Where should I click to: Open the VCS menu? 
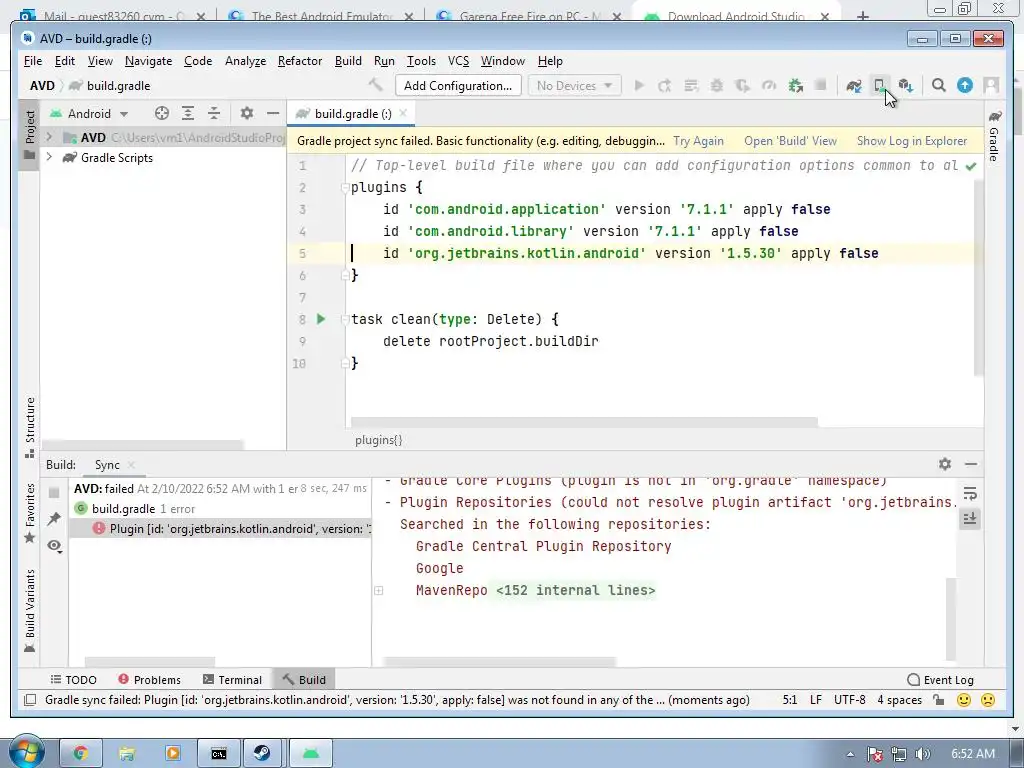coord(458,61)
